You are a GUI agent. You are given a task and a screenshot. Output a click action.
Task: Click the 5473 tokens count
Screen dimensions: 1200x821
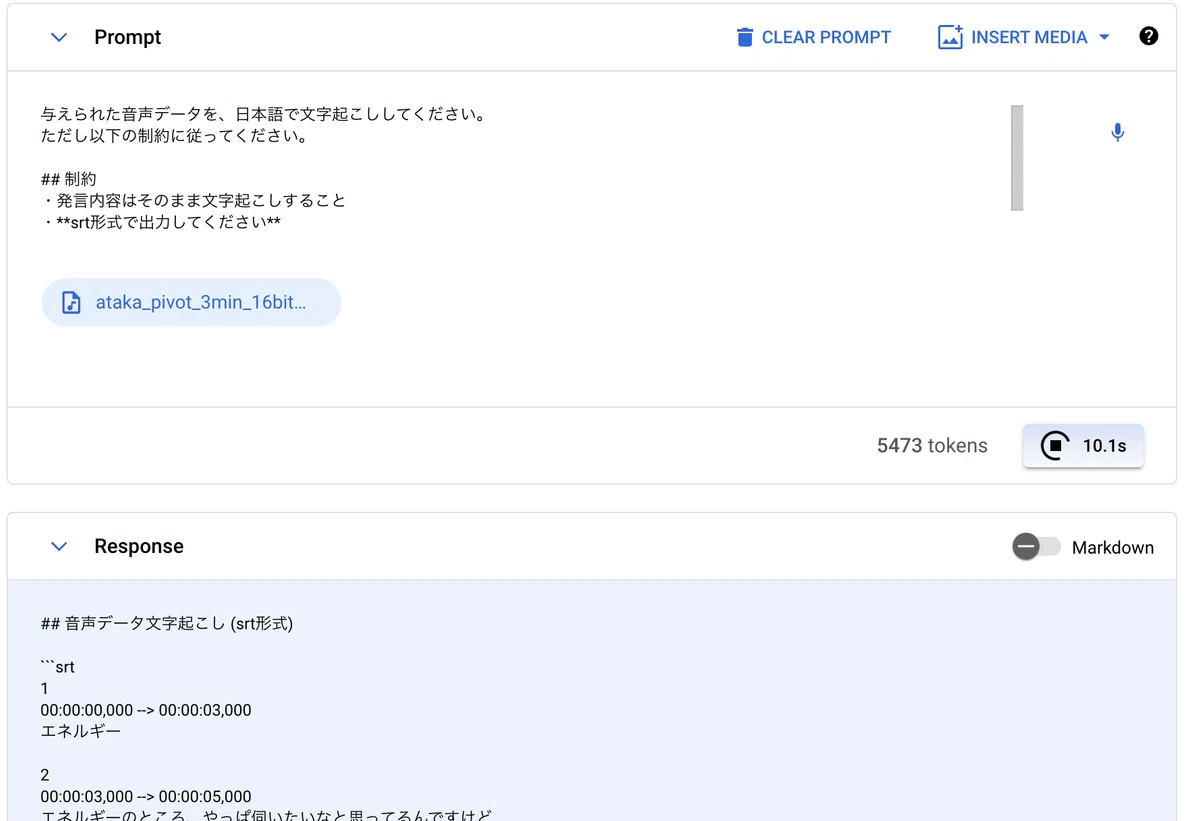pyautogui.click(x=932, y=446)
